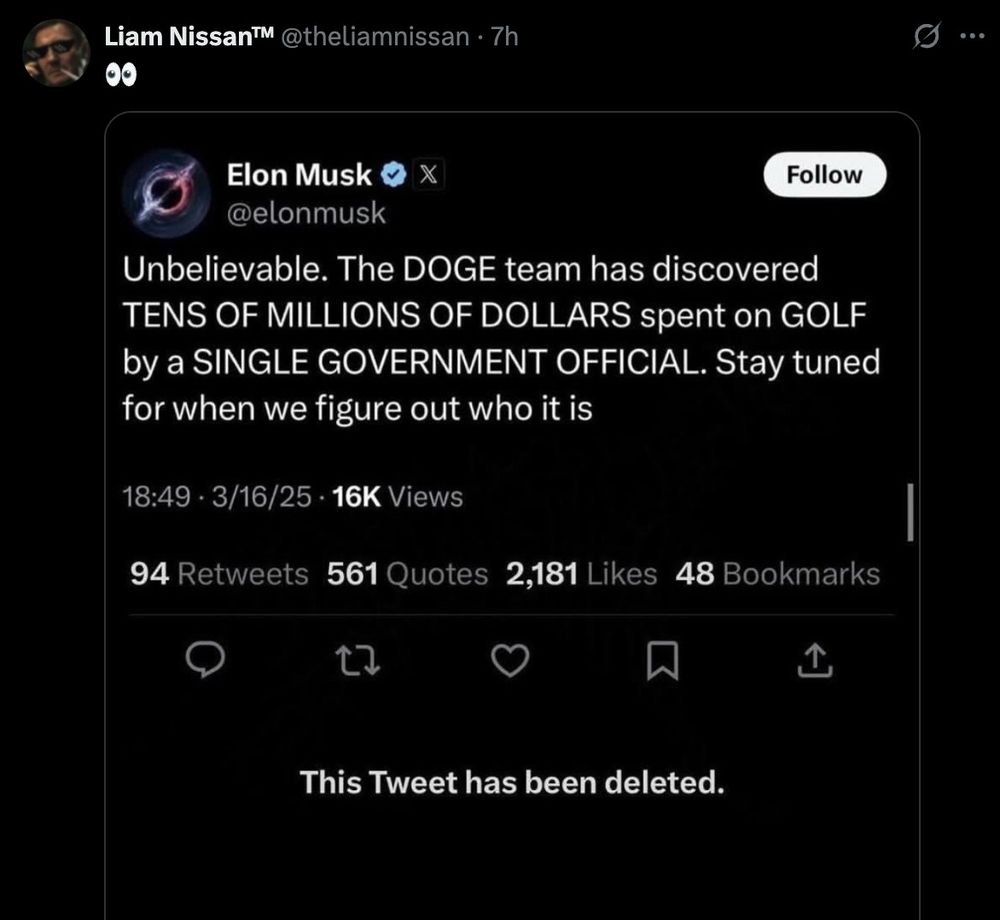This screenshot has width=1000, height=920.
Task: Click the @elonmusk handle
Action: pyautogui.click(x=306, y=213)
